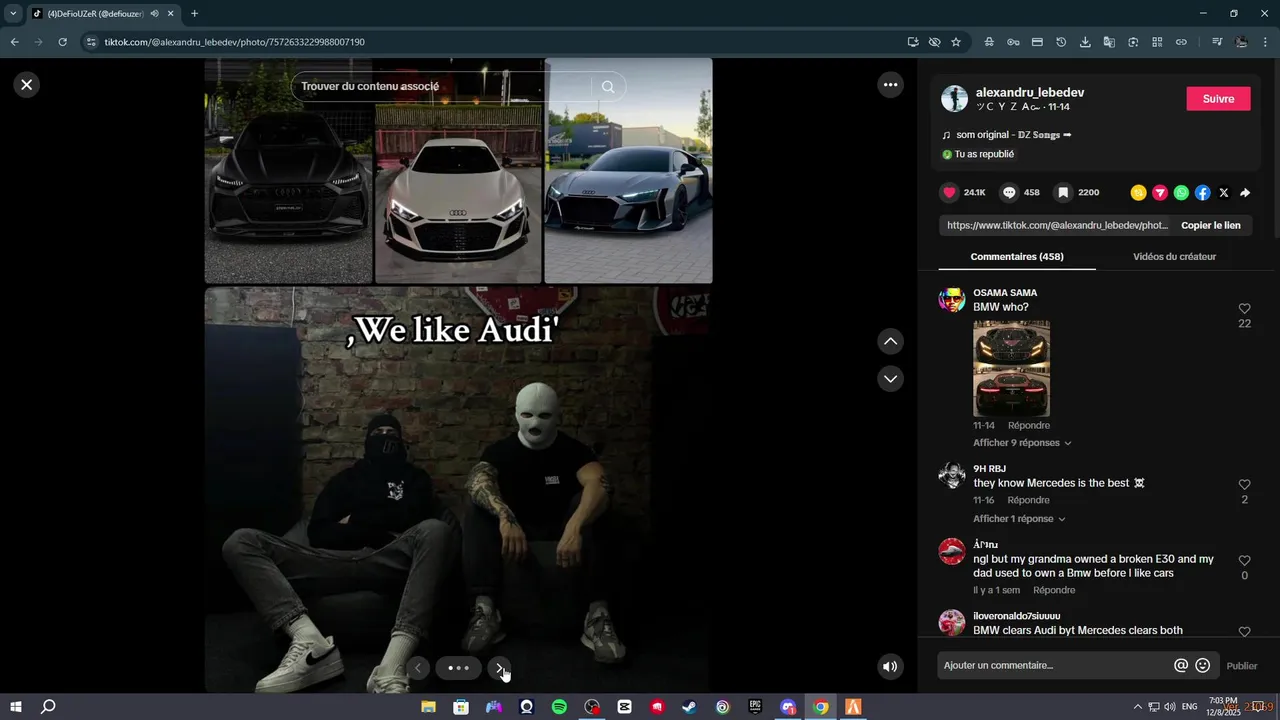
Task: Open the Chrome downloads icon
Action: (x=1085, y=42)
